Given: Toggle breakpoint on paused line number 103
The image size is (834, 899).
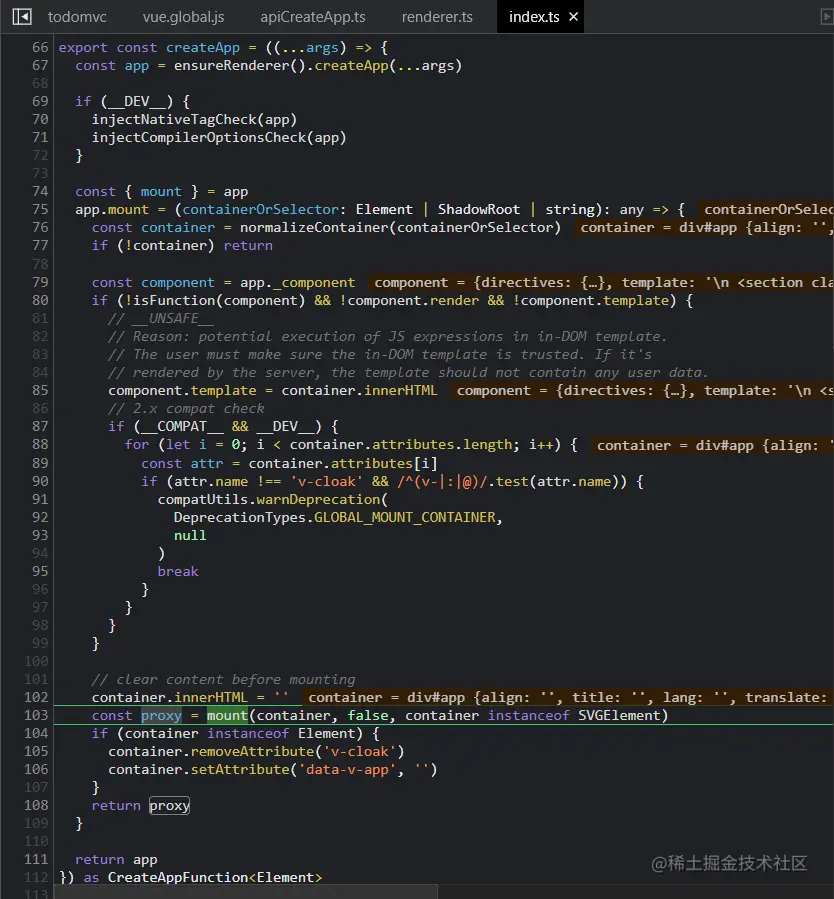Looking at the screenshot, I should coord(36,715).
